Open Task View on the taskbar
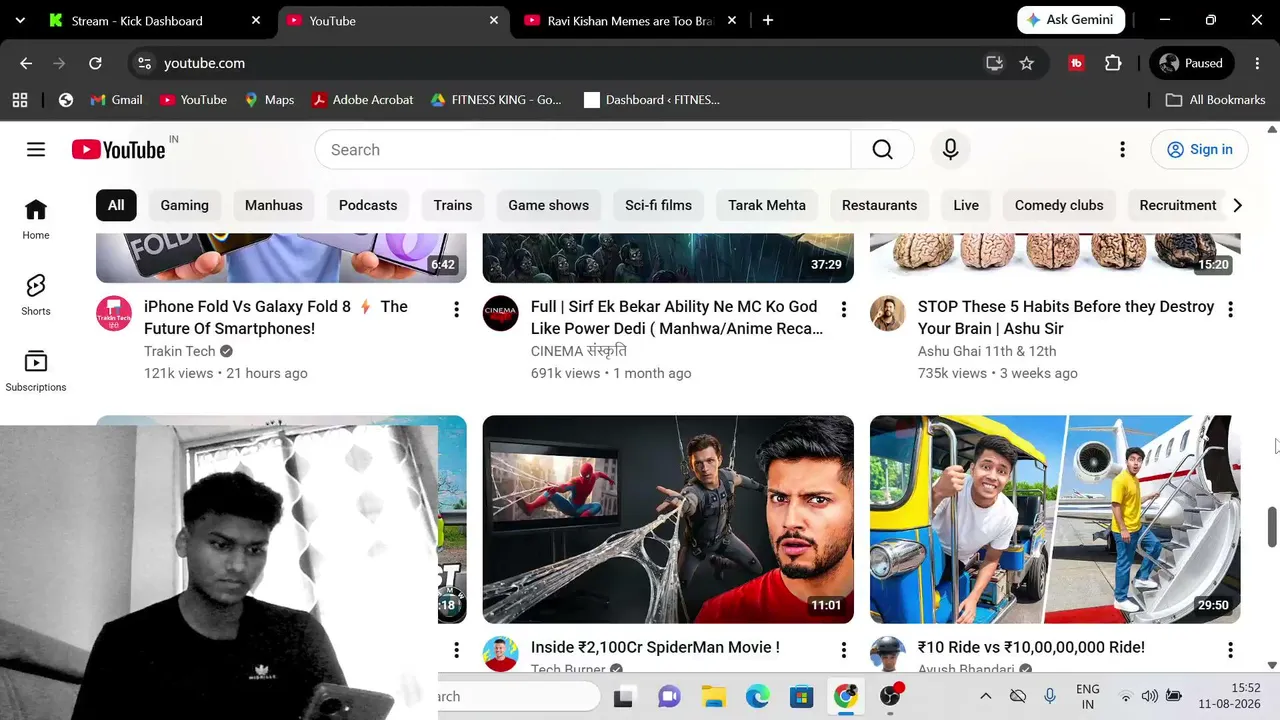The width and height of the screenshot is (1280, 720). pos(623,696)
